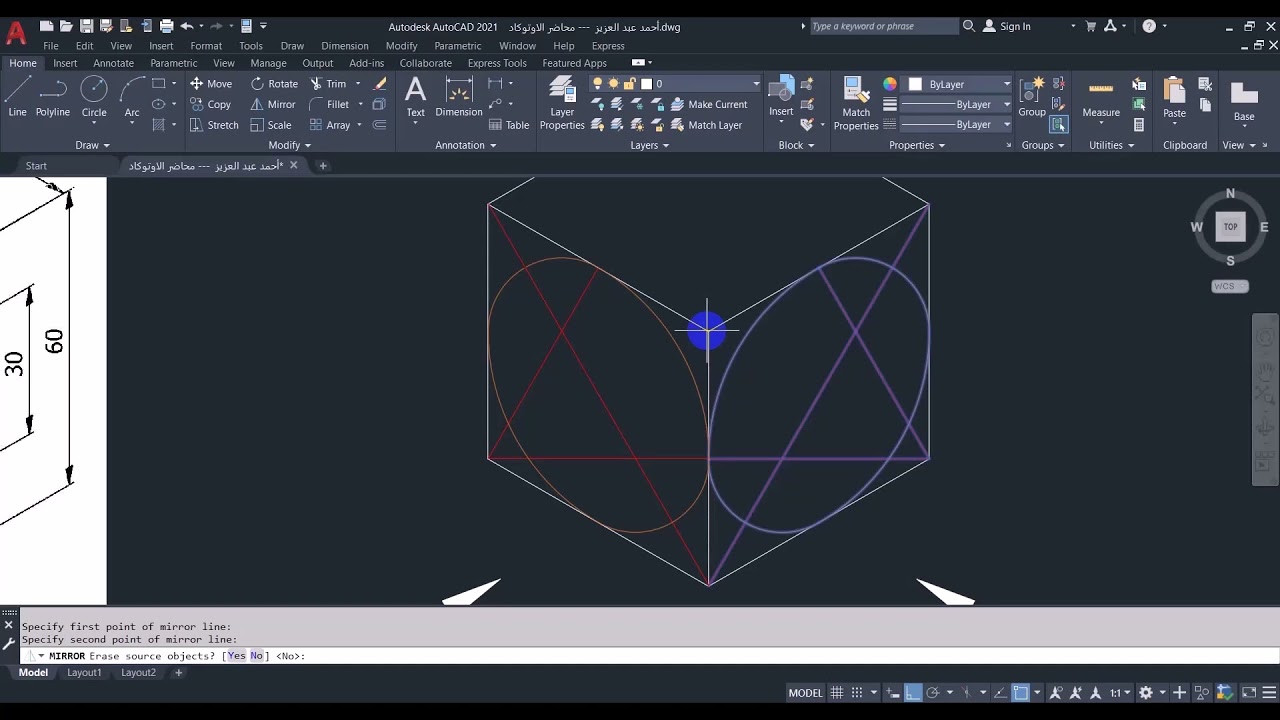This screenshot has width=1280, height=720.
Task: Expand the Layers panel
Action: pyautogui.click(x=650, y=145)
